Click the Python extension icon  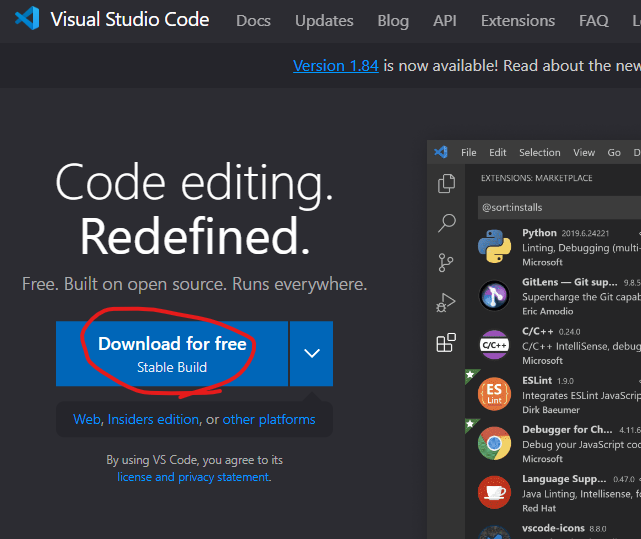pyautogui.click(x=494, y=246)
